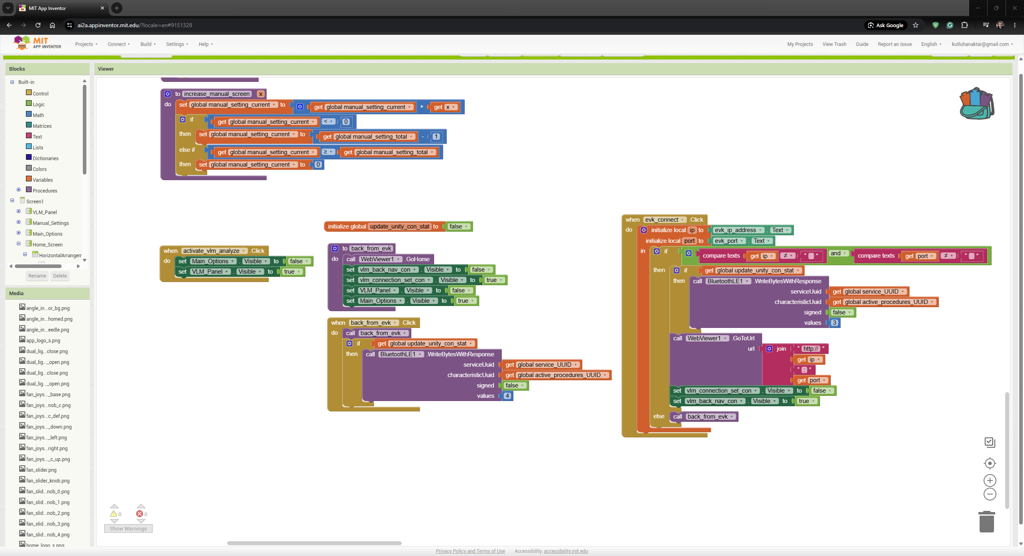The image size is (1024, 556).
Task: Open the site information icon in address bar
Action: (69, 25)
